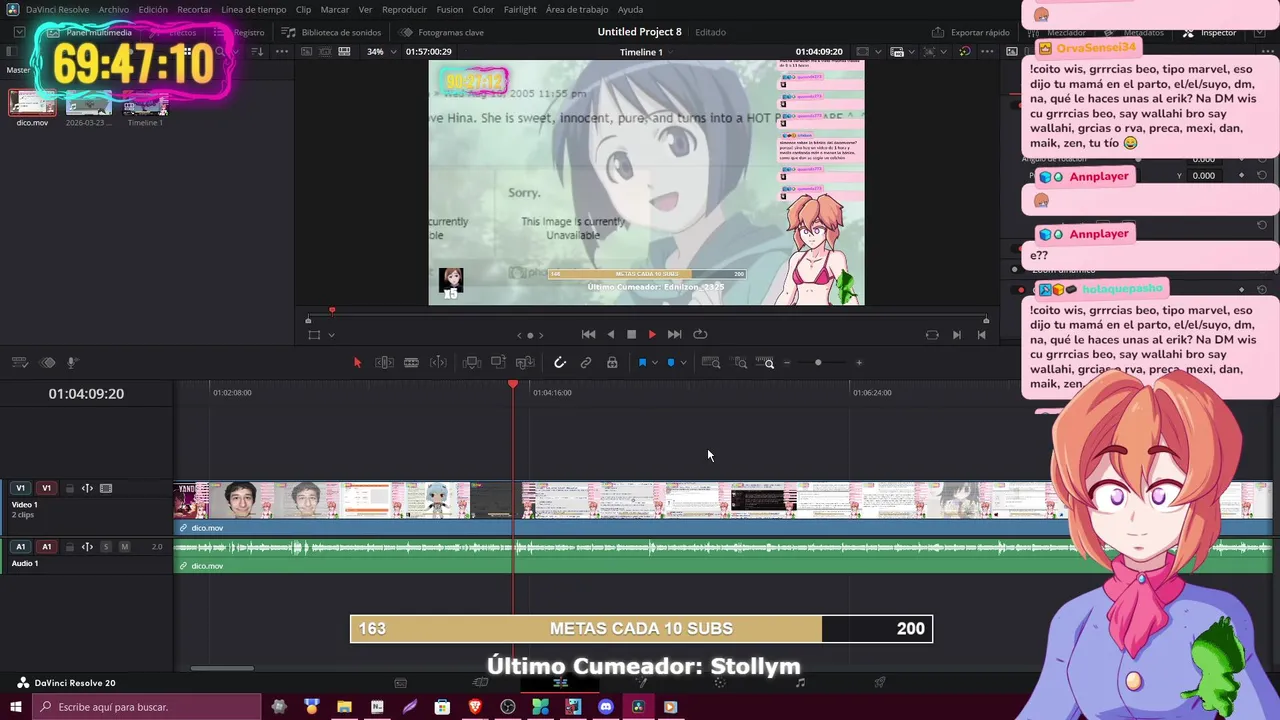
Task: Open the Archivo menu
Action: (x=113, y=9)
